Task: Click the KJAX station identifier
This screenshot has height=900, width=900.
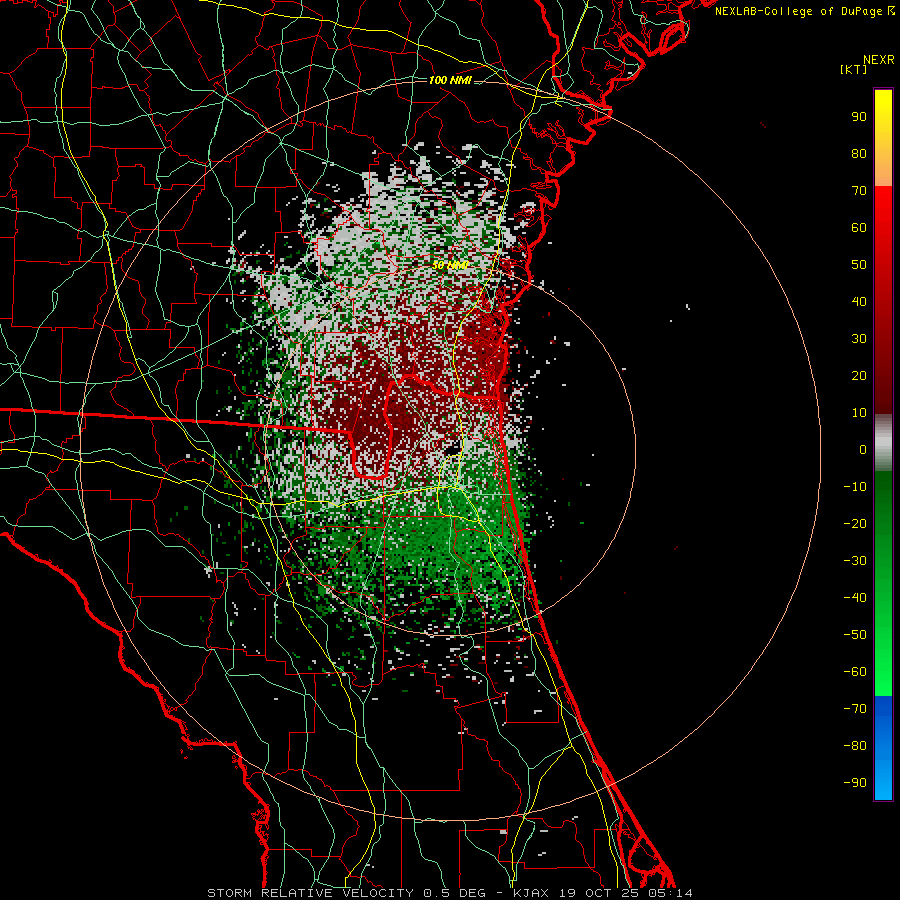Action: click(x=530, y=893)
